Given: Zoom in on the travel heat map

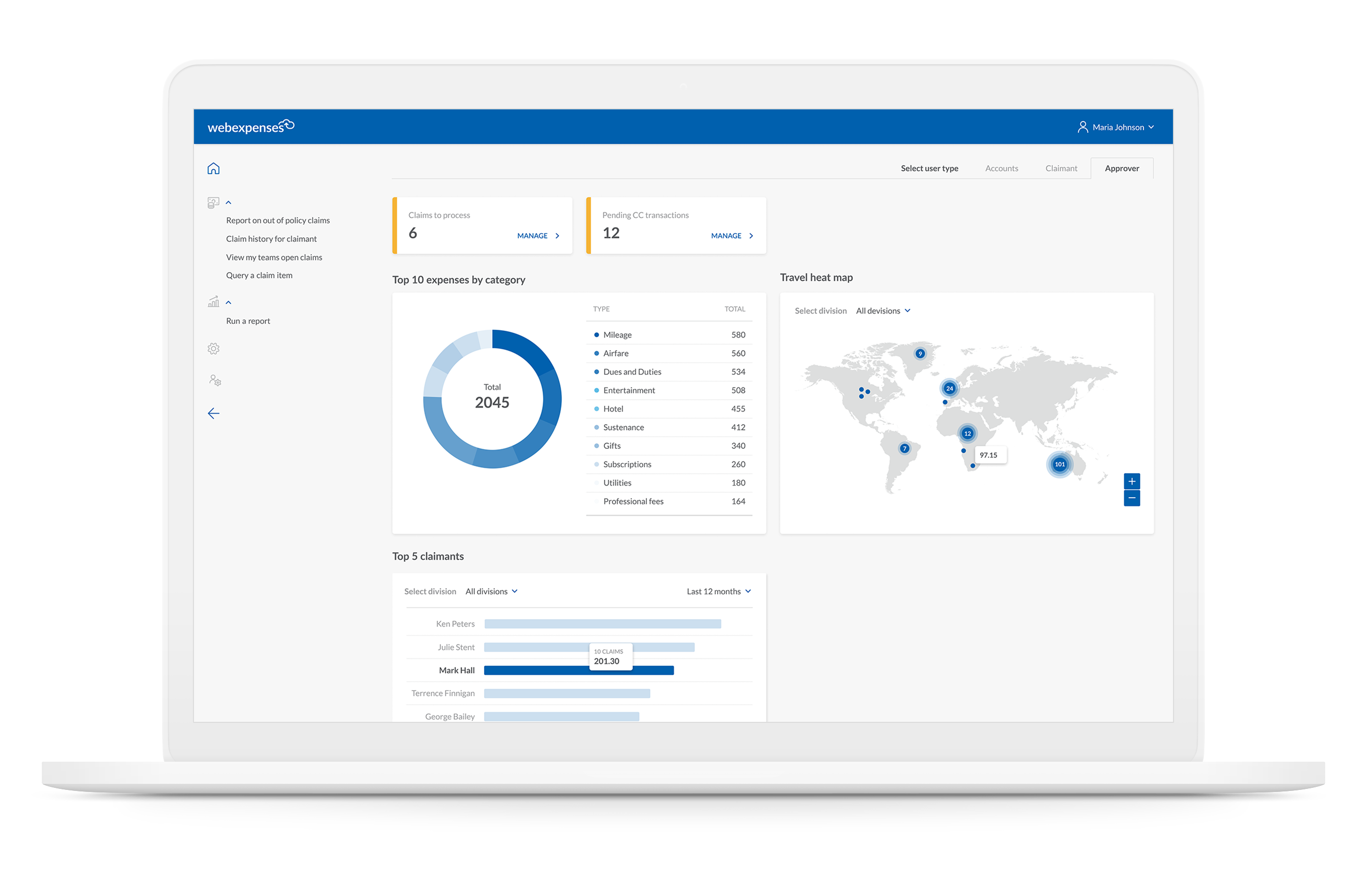Looking at the screenshot, I should tap(1131, 481).
